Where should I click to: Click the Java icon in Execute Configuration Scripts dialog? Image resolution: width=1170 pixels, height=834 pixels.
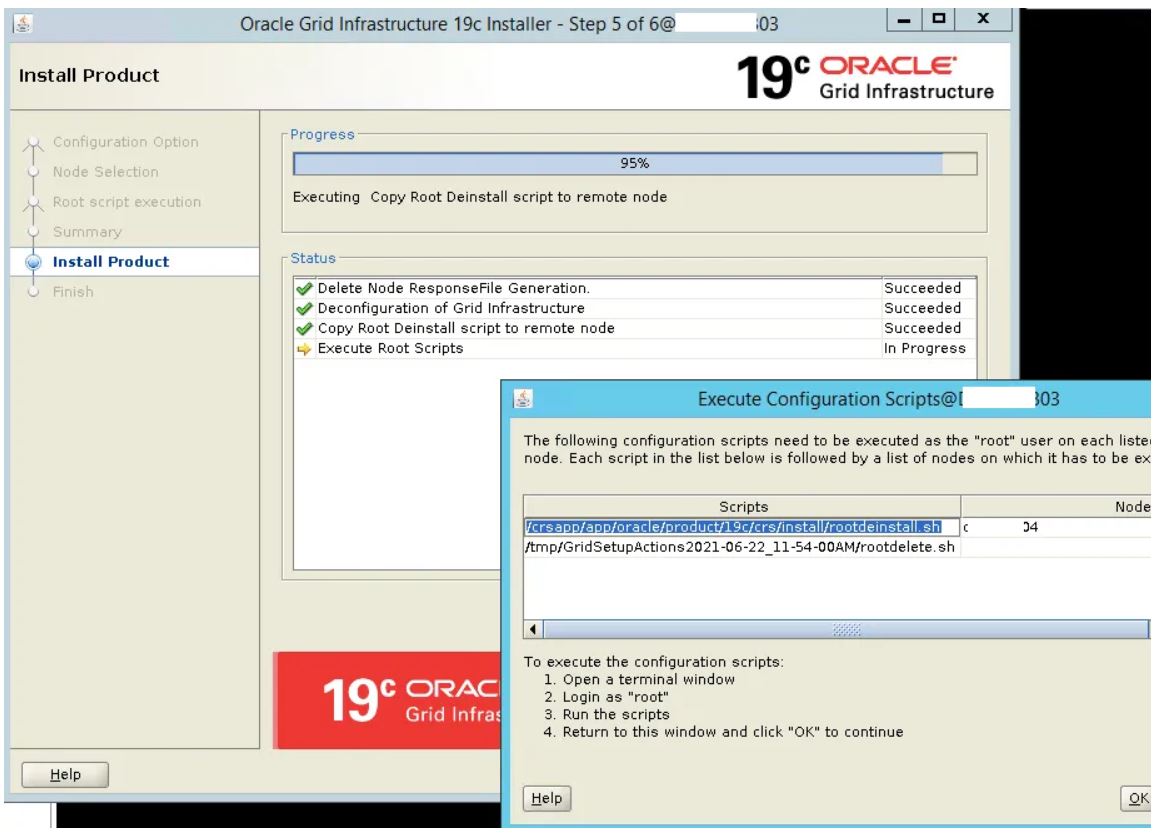[520, 399]
